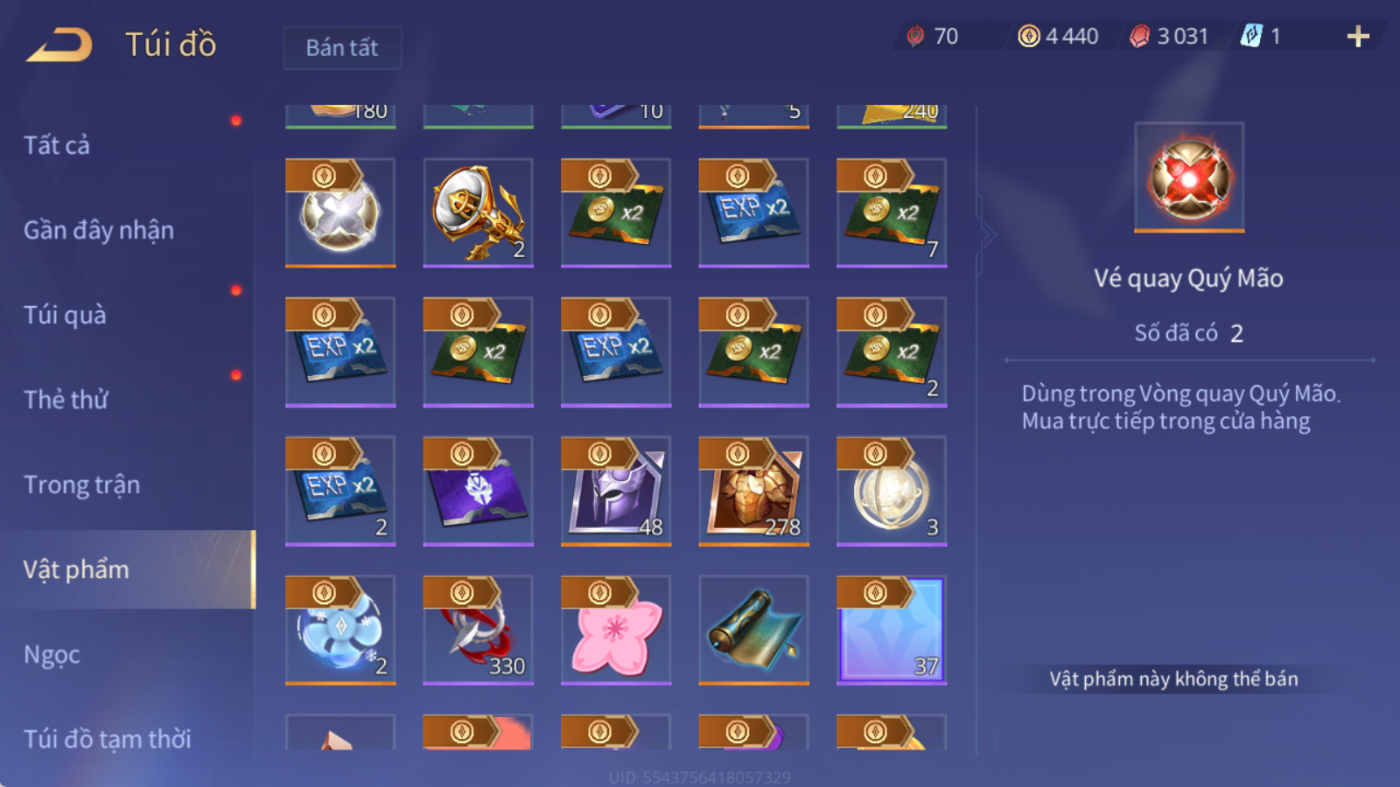Select the pink flower item
This screenshot has width=1400, height=787.
tap(616, 629)
